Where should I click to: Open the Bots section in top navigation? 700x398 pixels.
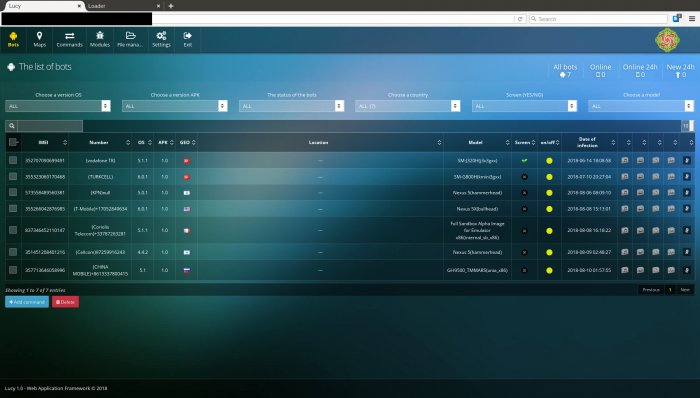(13, 39)
